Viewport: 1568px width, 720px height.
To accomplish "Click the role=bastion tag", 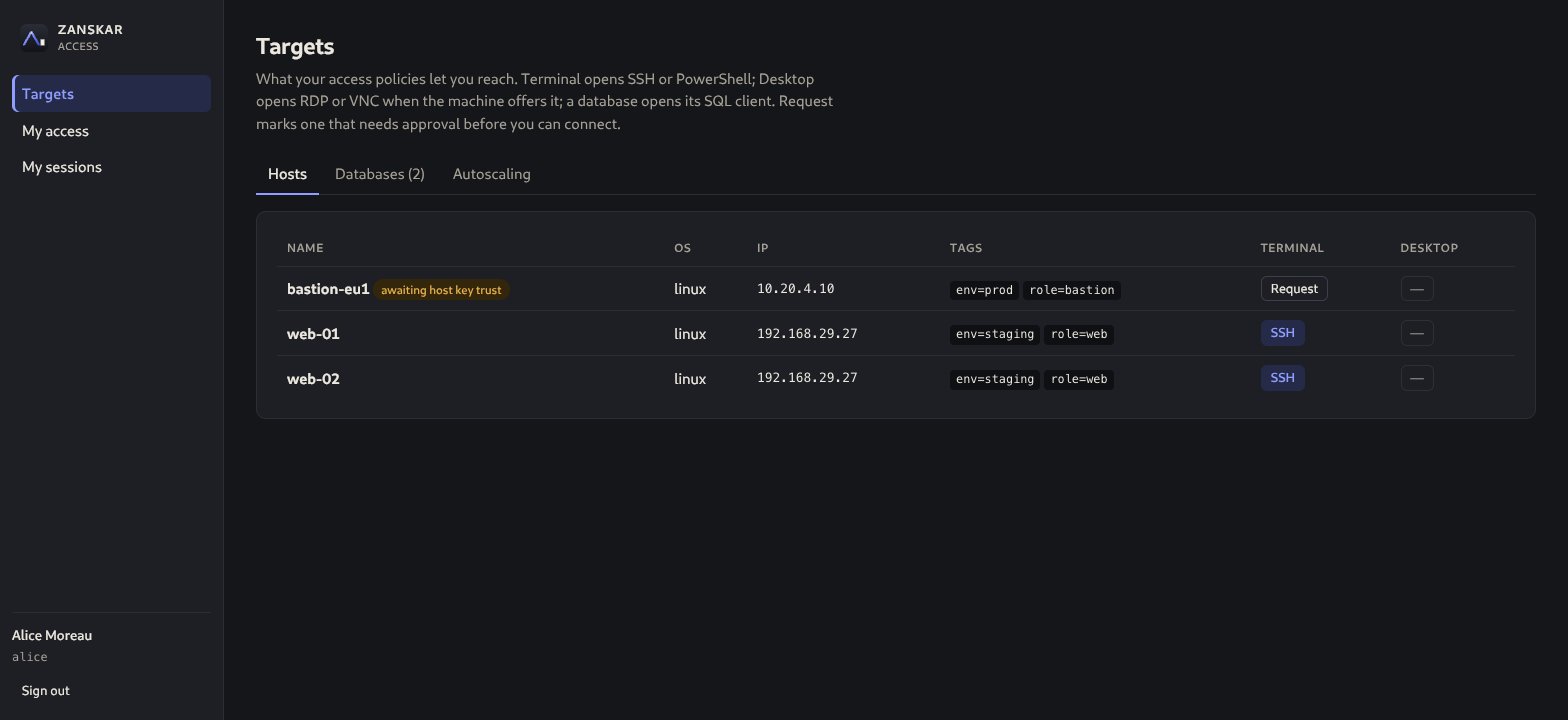I will tap(1072, 290).
